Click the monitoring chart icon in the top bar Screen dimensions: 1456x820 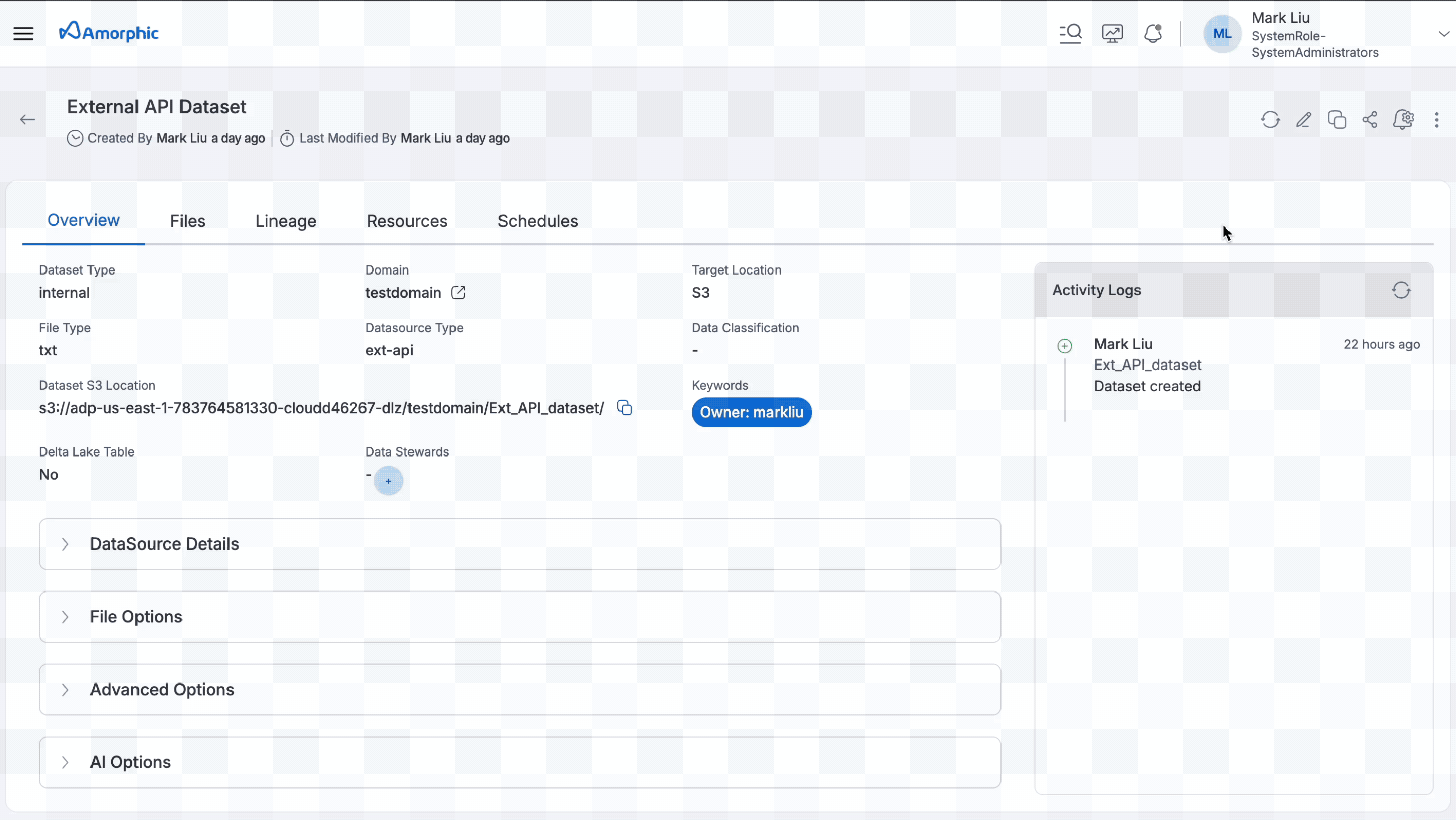pos(1112,33)
